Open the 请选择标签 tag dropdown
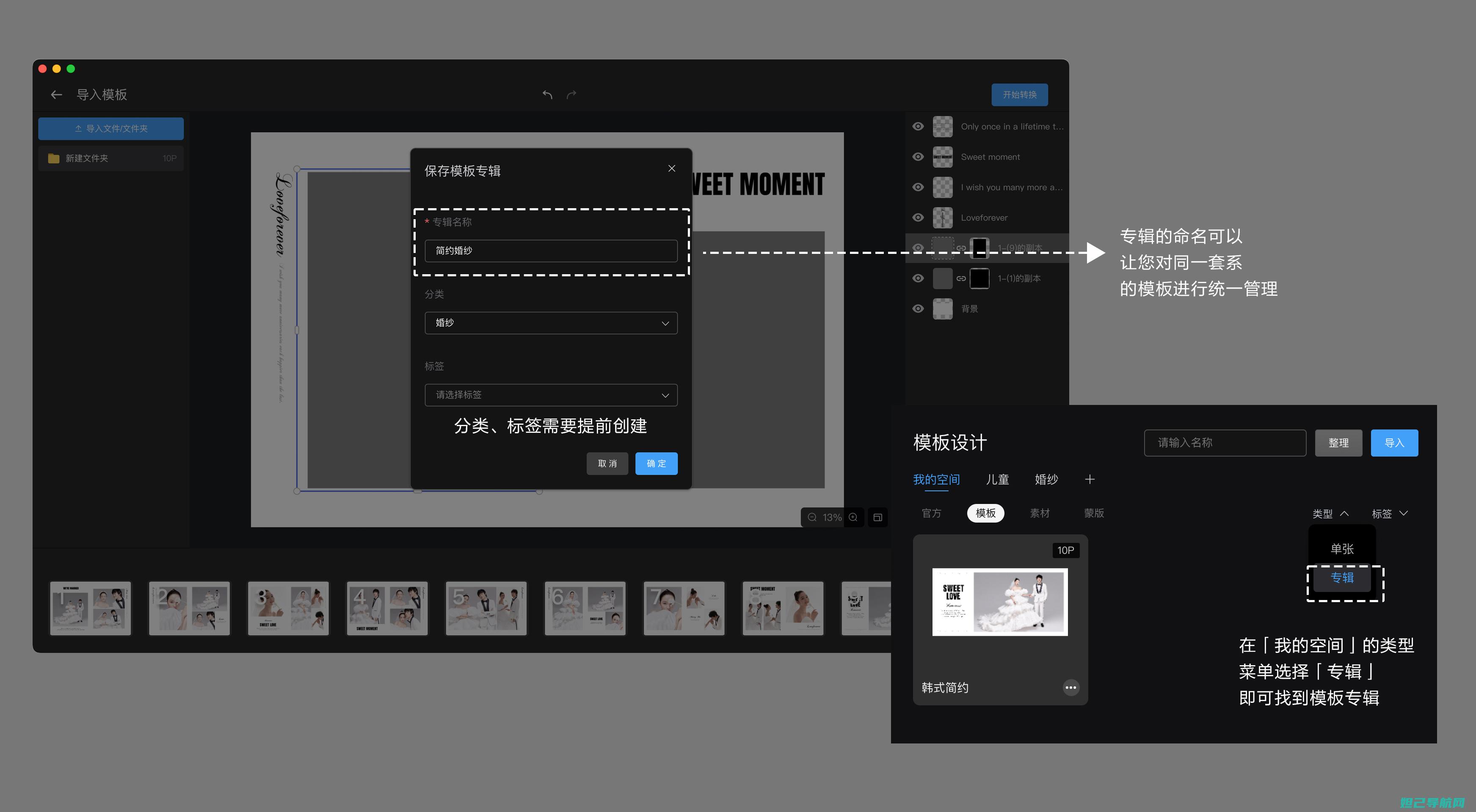This screenshot has width=1476, height=812. click(x=551, y=395)
